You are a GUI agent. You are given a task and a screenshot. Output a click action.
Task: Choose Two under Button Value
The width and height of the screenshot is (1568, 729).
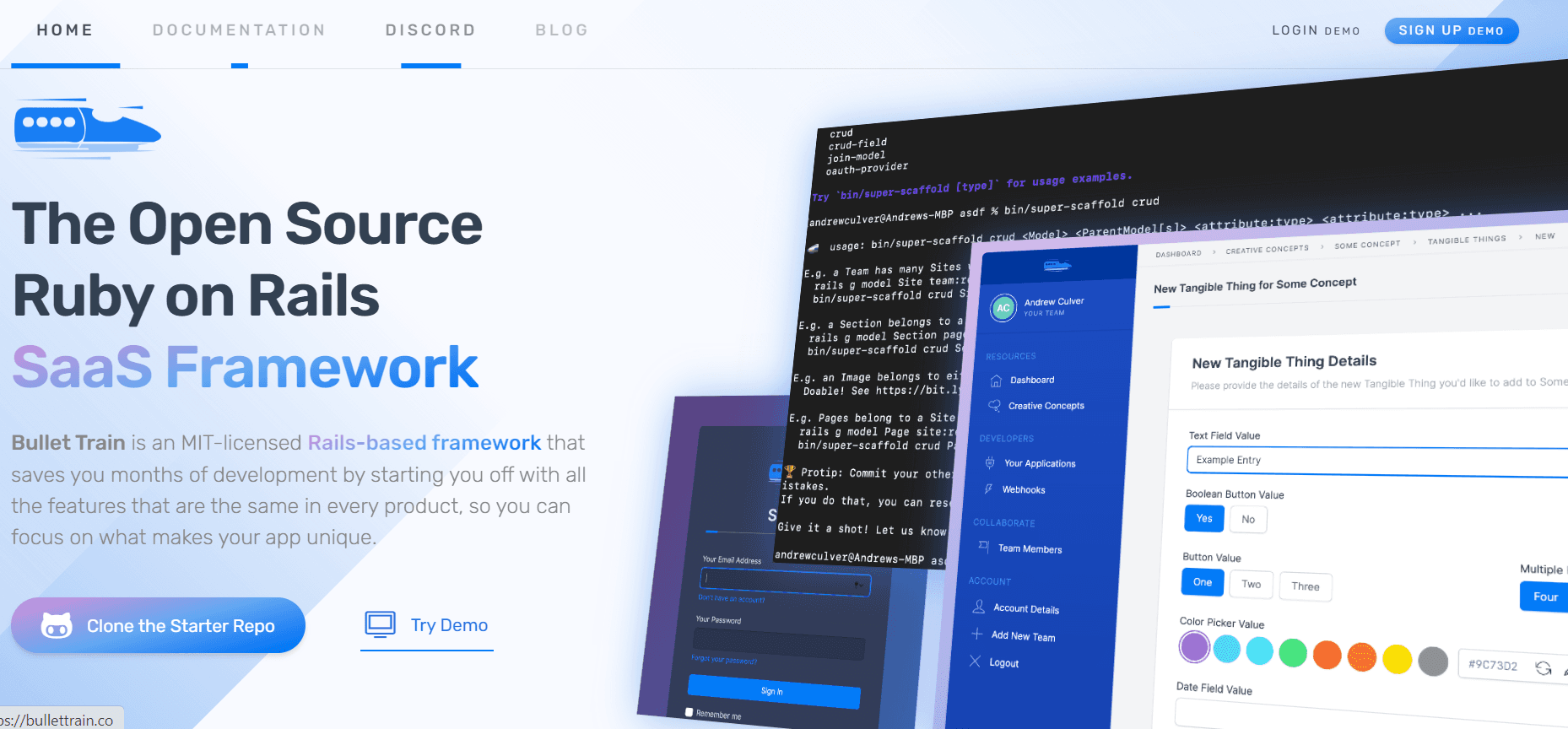[x=1252, y=585]
